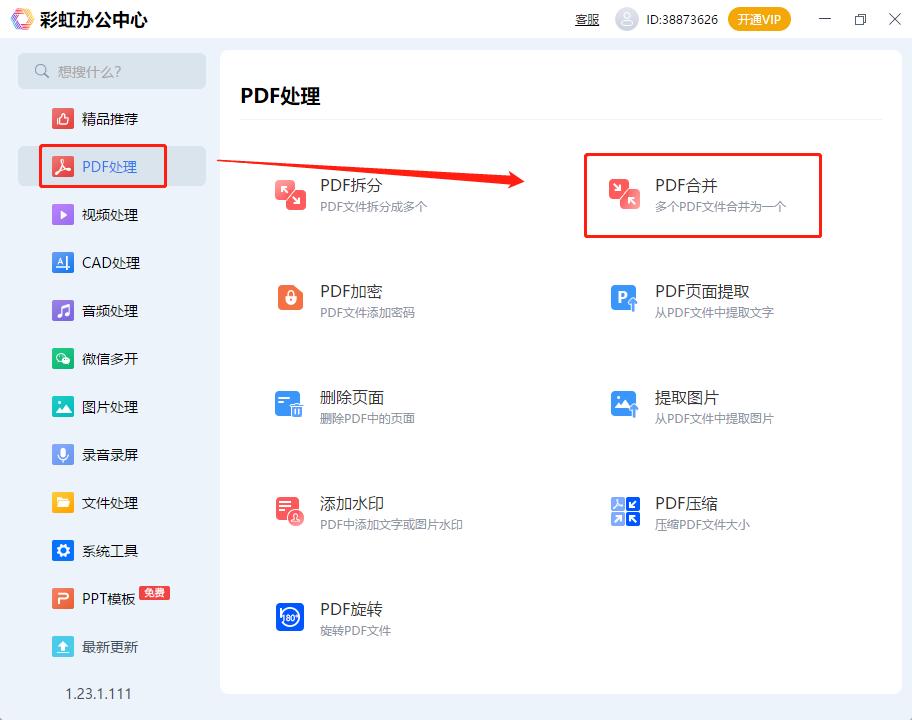Click the user avatar icon
Image resolution: width=912 pixels, height=720 pixels.
pyautogui.click(x=627, y=19)
